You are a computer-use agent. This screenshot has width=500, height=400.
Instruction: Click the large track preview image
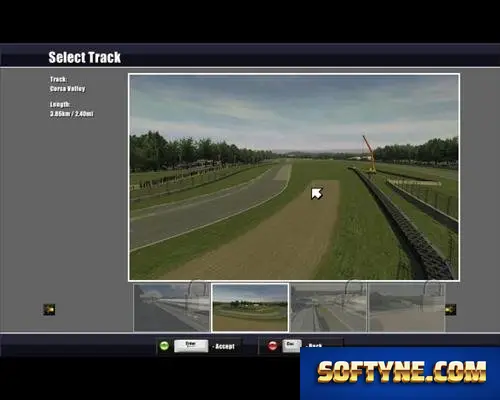(x=294, y=177)
